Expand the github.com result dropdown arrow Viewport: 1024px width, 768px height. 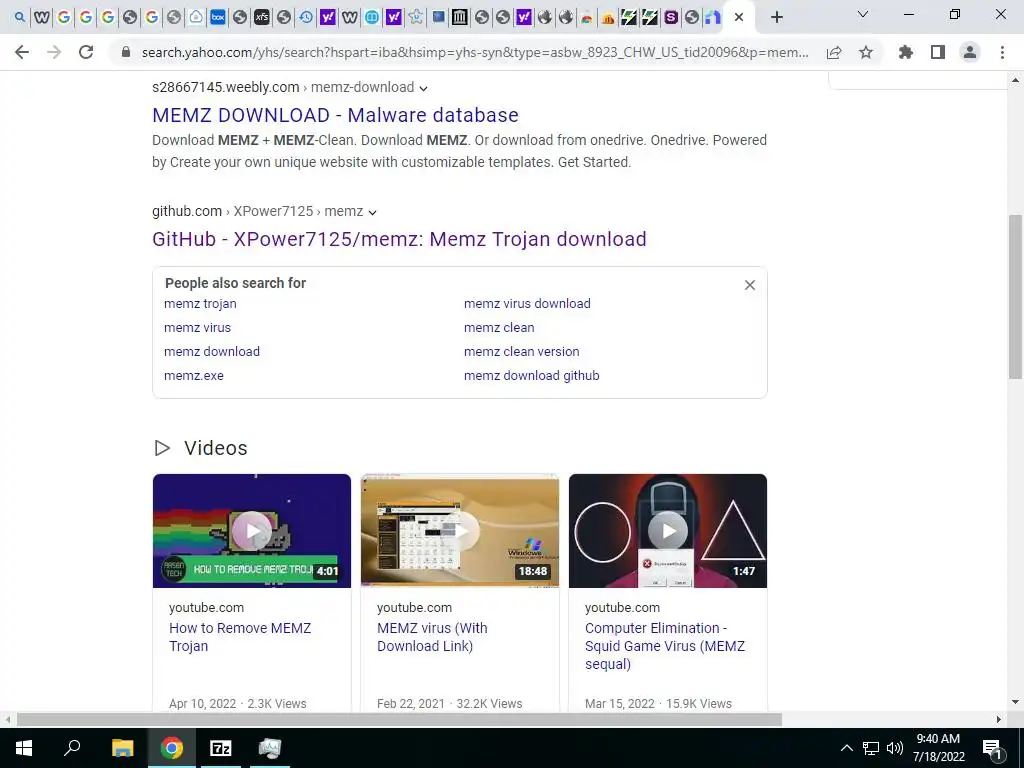(x=372, y=212)
